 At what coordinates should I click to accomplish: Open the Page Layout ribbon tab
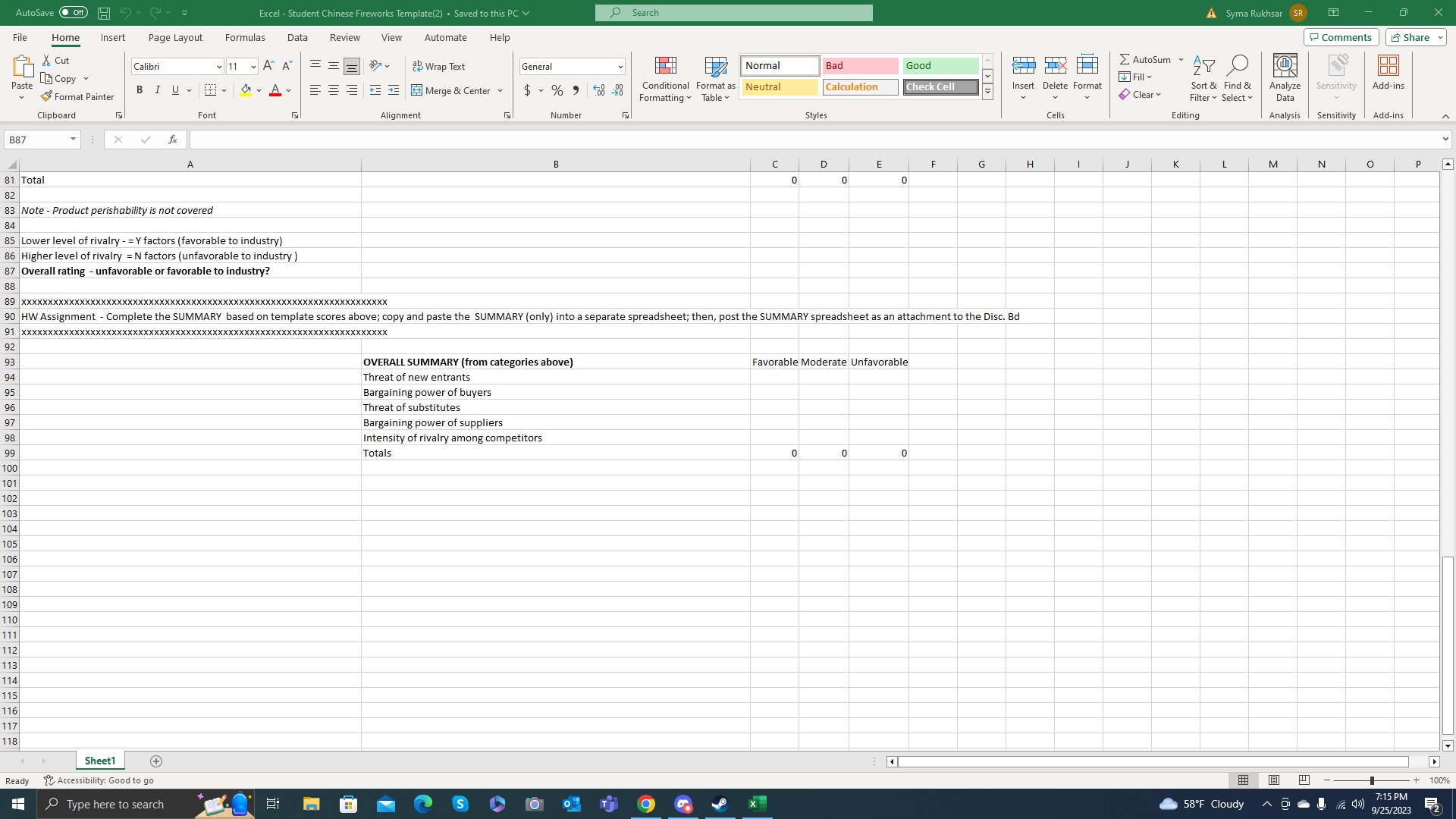tap(175, 37)
